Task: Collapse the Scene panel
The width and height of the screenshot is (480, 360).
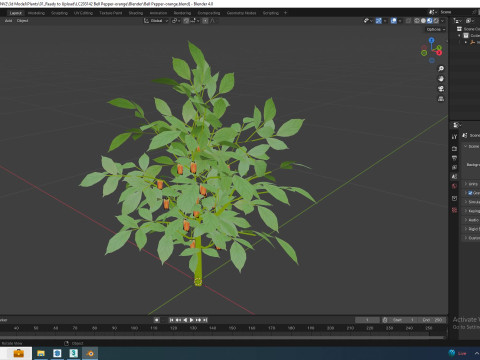Action: tap(466, 146)
